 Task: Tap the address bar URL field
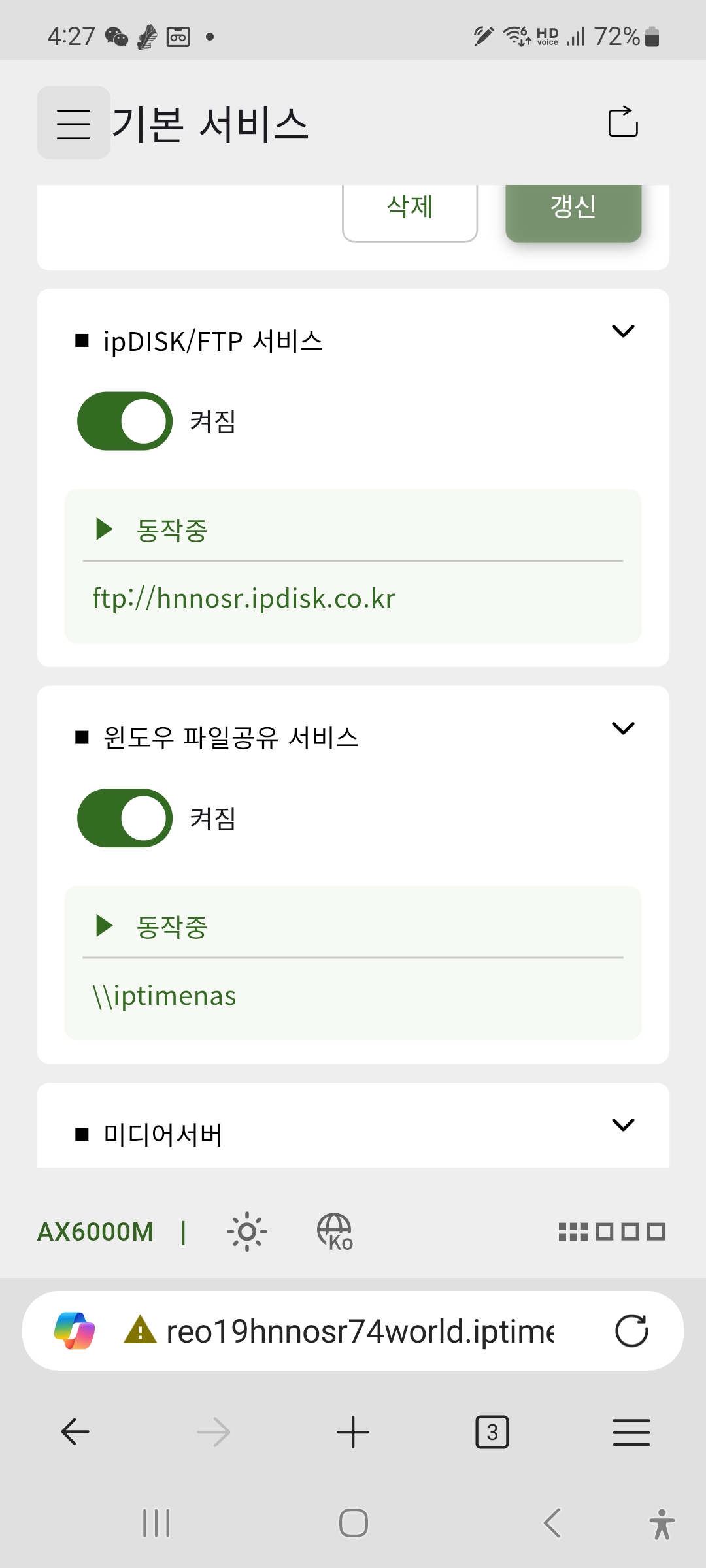point(360,1331)
